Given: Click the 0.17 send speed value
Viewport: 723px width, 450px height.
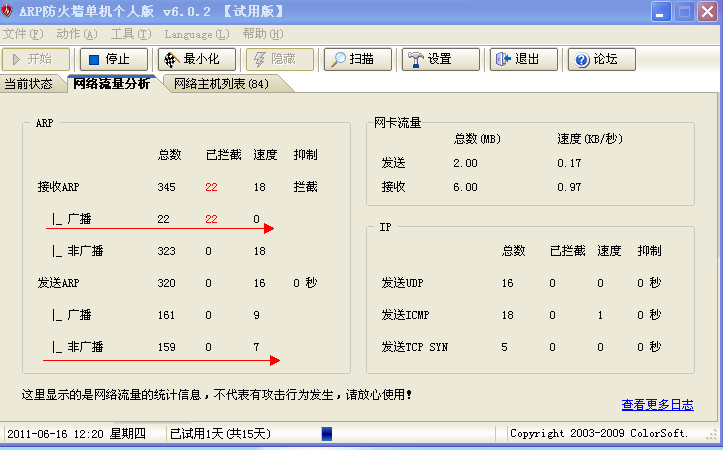Looking at the screenshot, I should click(569, 163).
